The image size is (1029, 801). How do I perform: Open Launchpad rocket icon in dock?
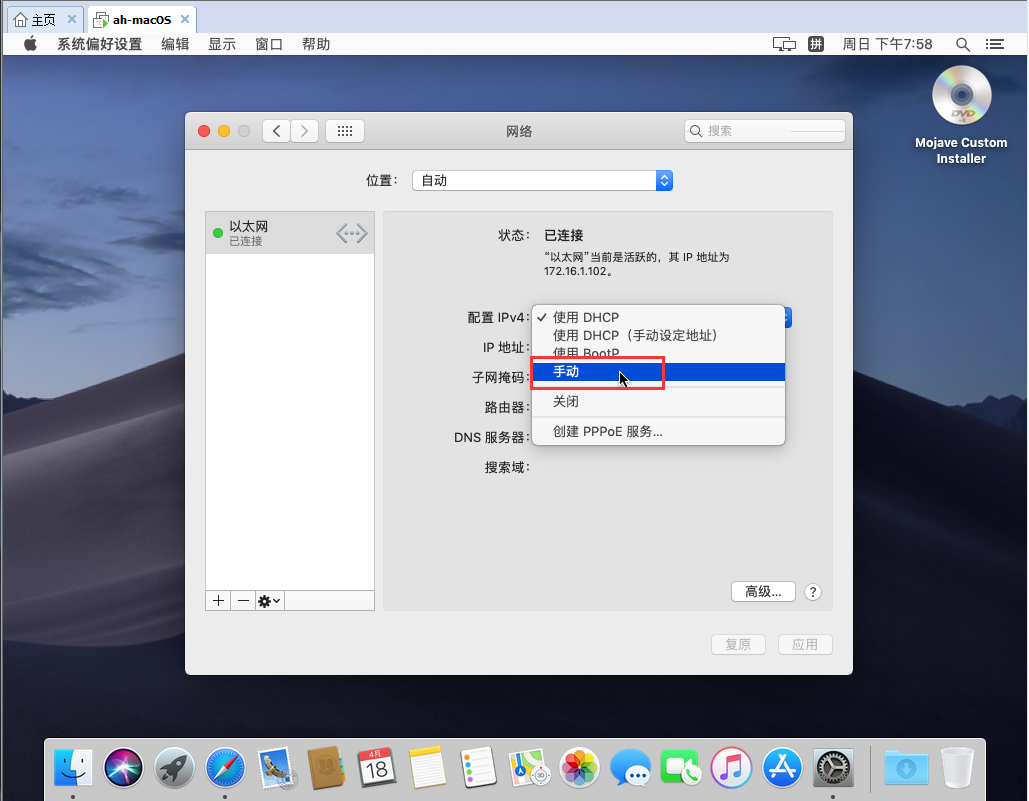pyautogui.click(x=175, y=768)
